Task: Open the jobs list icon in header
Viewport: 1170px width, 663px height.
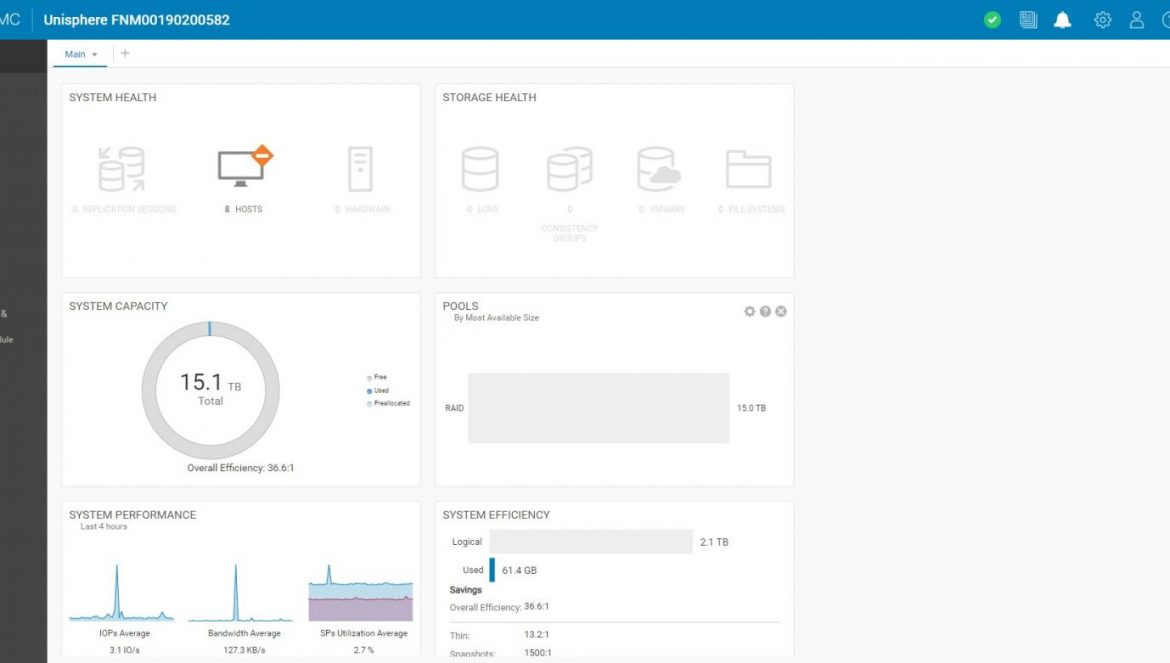Action: click(x=1028, y=20)
